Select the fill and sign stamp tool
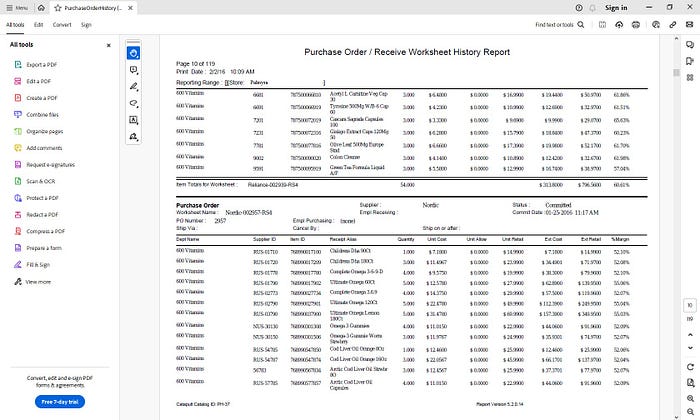The width and height of the screenshot is (700, 420). point(133,137)
